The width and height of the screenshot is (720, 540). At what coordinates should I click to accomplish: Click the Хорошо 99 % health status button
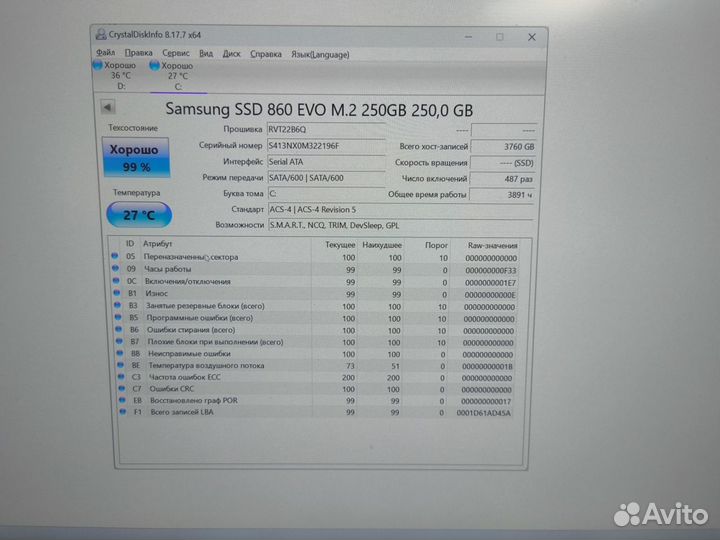(x=136, y=158)
